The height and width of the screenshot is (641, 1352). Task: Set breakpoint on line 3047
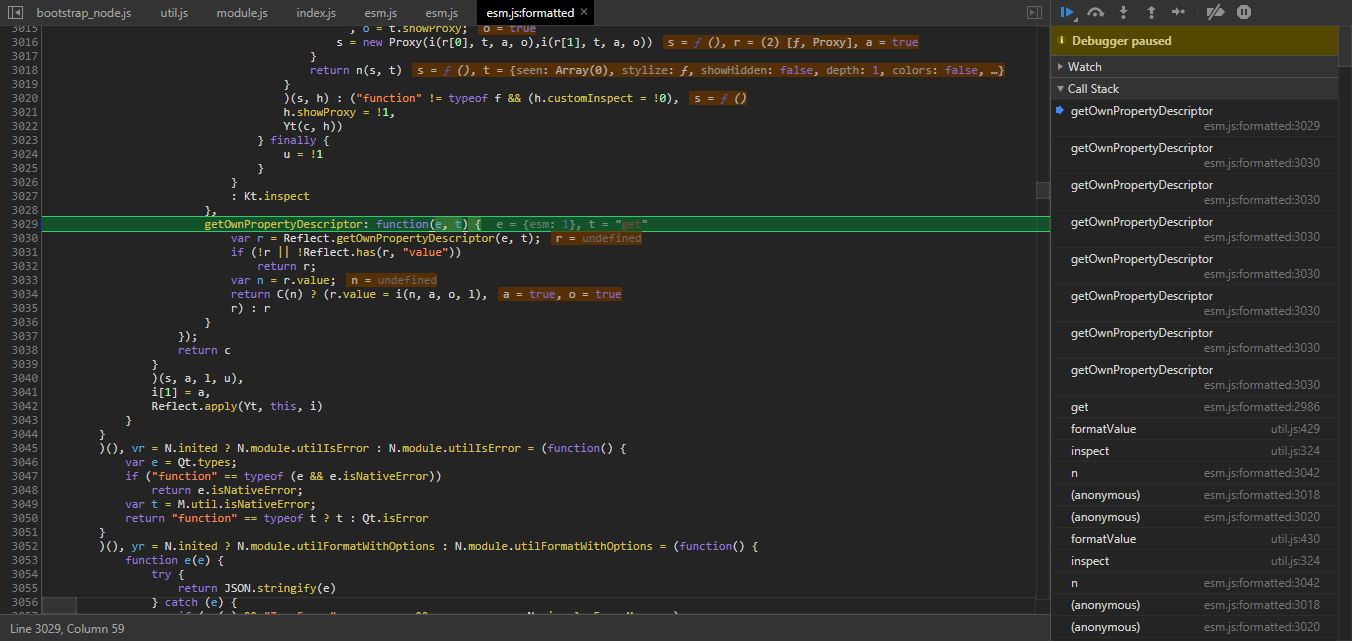click(x=24, y=476)
